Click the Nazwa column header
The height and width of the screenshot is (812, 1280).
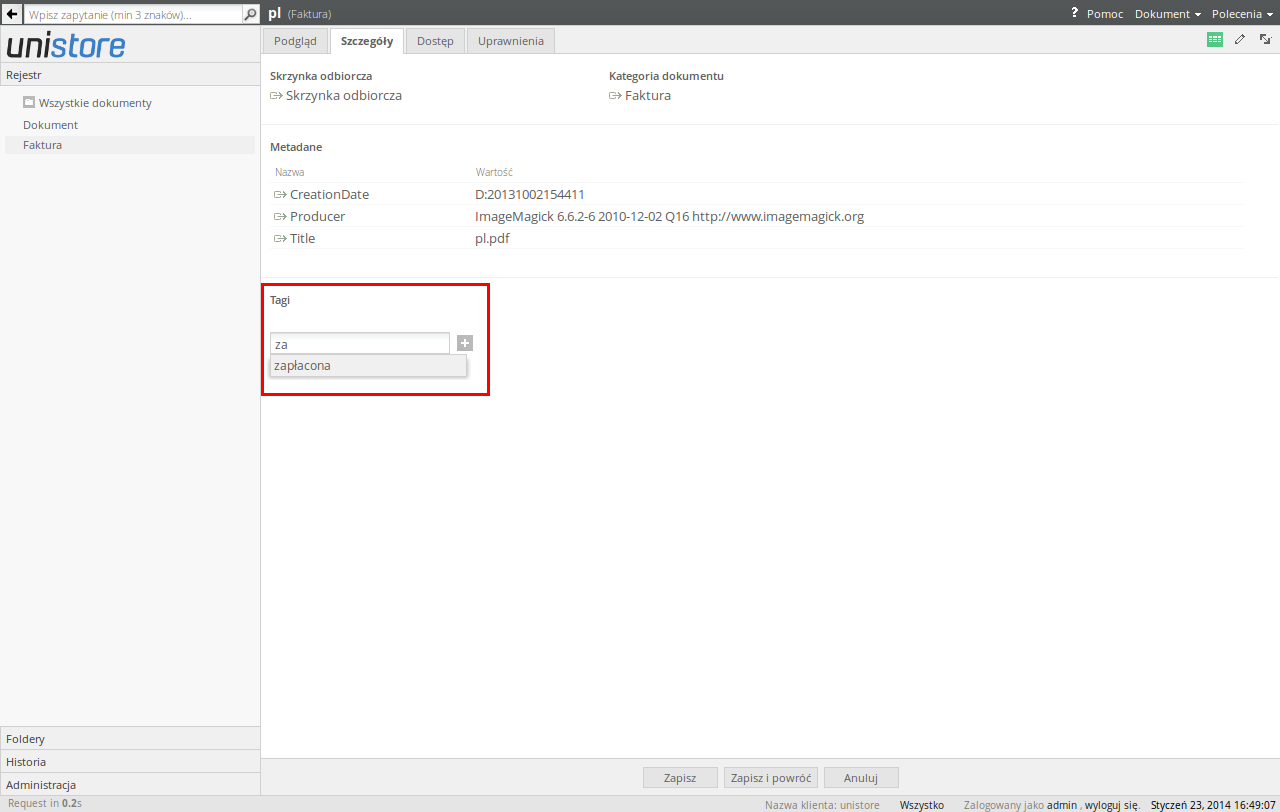pyautogui.click(x=290, y=172)
